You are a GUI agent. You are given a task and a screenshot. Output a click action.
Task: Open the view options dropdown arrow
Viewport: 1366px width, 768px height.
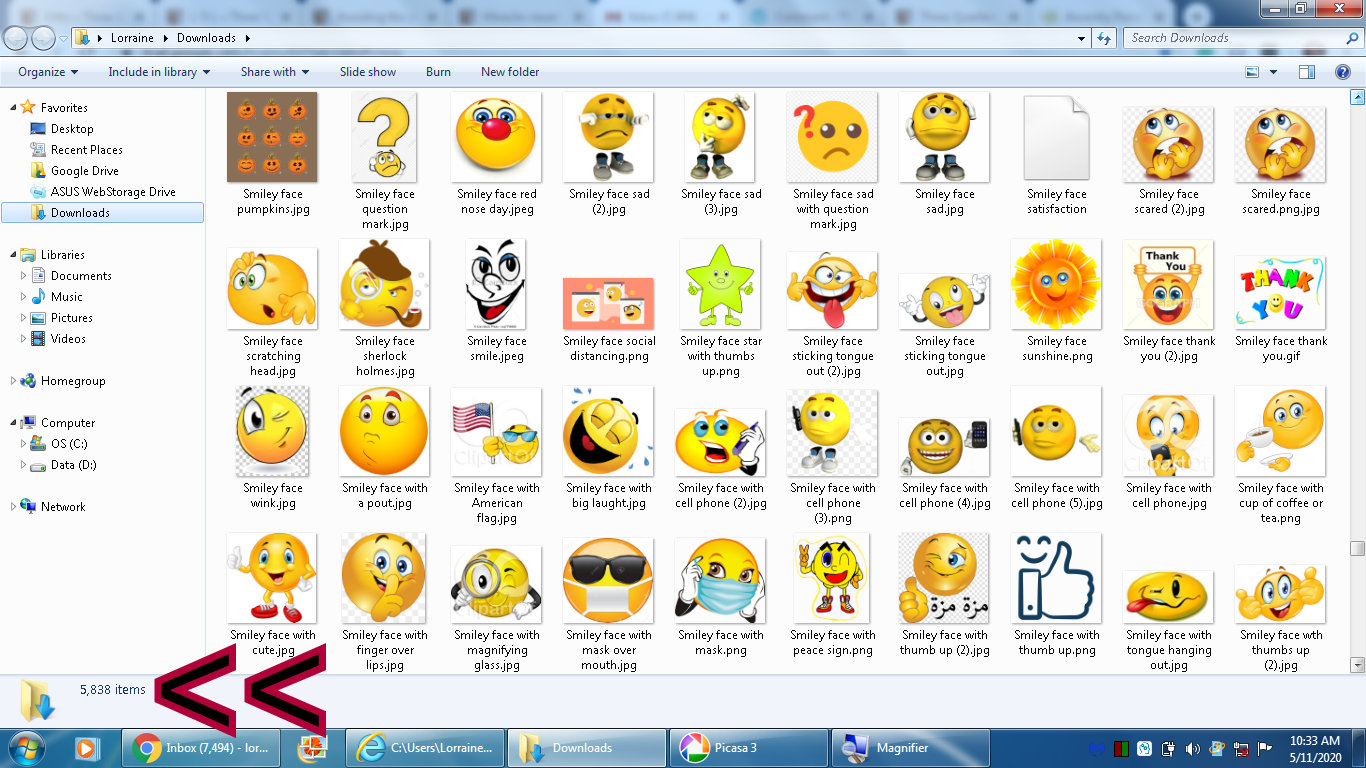click(1273, 72)
